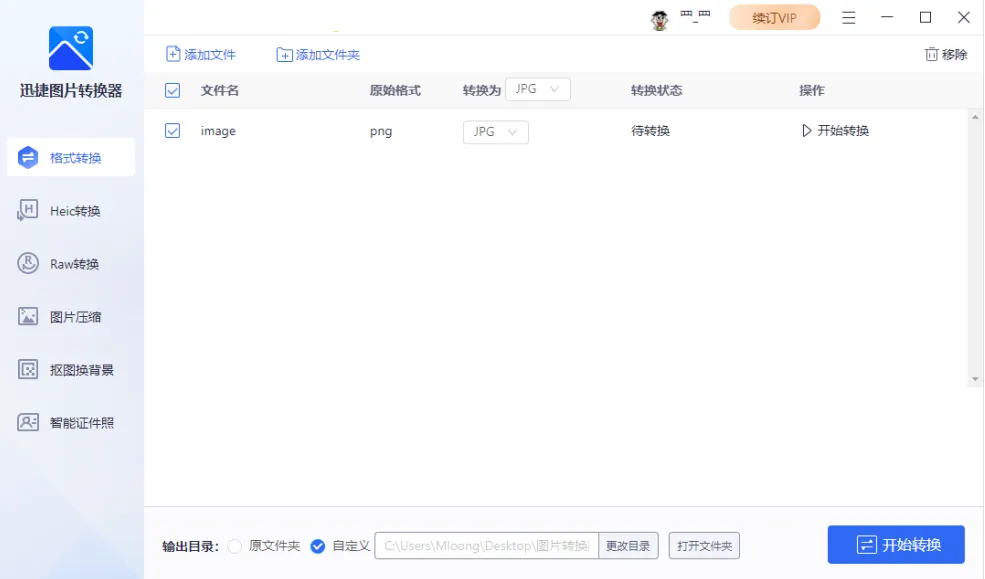Uncheck the image file row checkbox

click(x=172, y=131)
